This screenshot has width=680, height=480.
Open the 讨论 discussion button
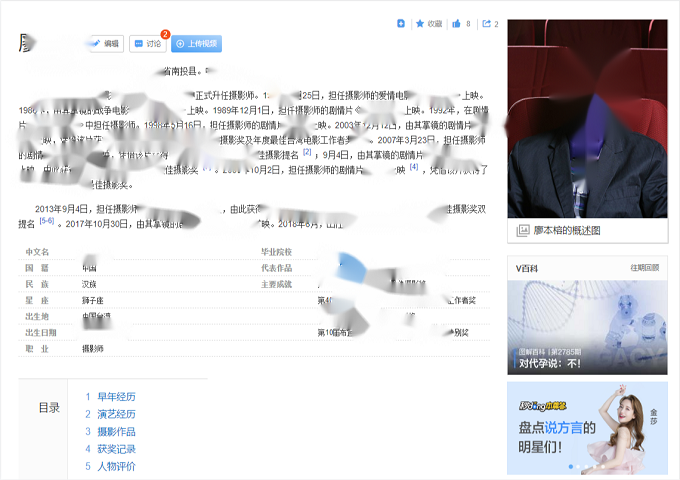pos(147,44)
